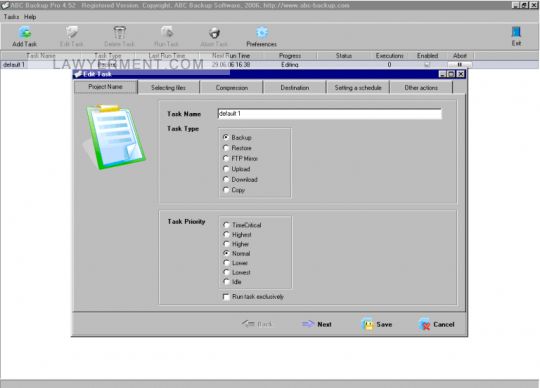Close the Edit Task dialog

[x=460, y=74]
